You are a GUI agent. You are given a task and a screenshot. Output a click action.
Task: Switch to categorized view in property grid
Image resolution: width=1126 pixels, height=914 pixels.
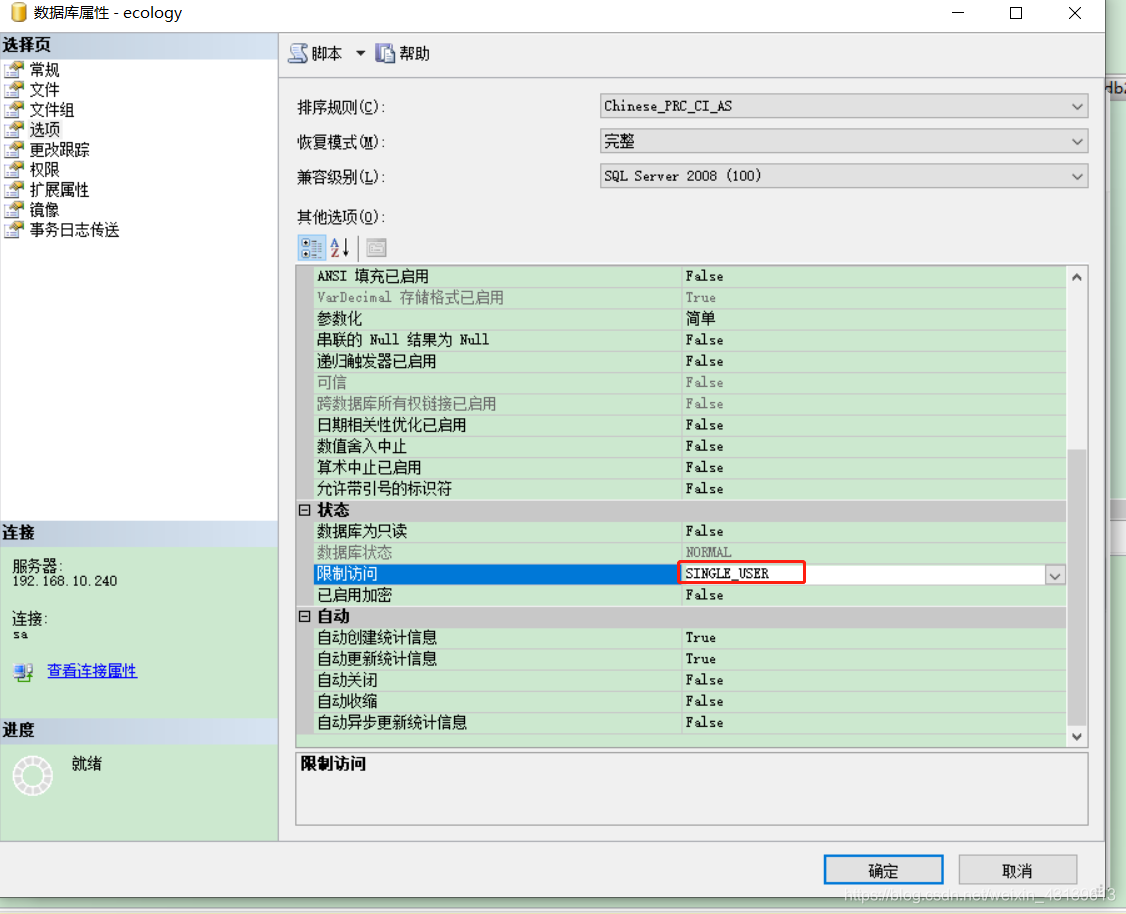[311, 248]
